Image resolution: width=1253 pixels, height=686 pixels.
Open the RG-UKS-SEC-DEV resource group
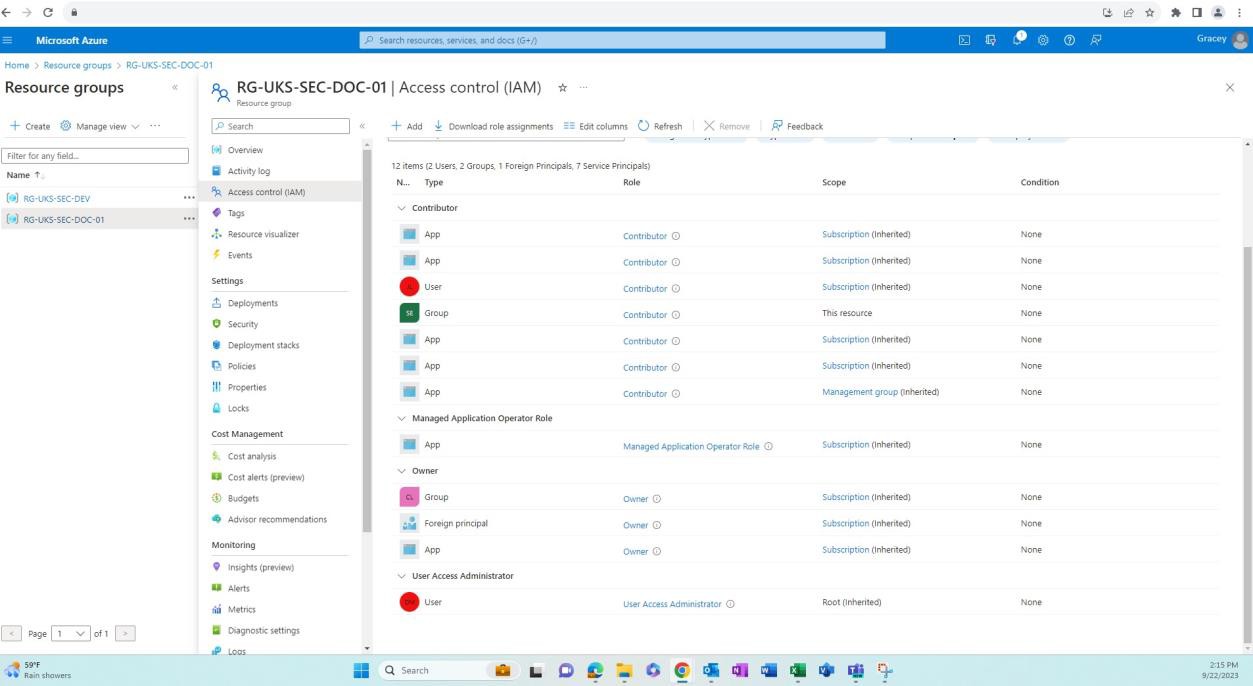click(57, 198)
